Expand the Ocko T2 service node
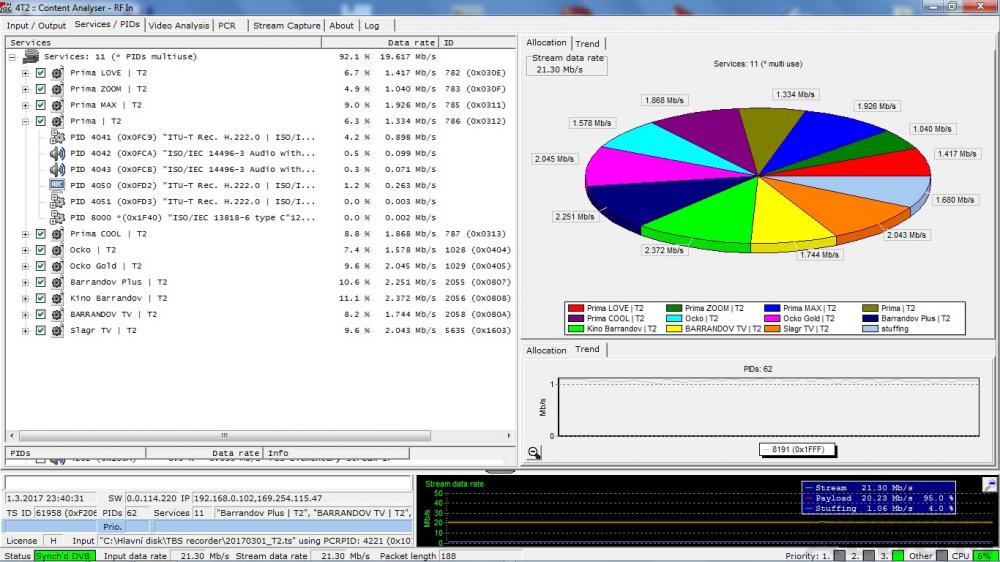Screen dimensions: 1000x562 [x=26, y=250]
